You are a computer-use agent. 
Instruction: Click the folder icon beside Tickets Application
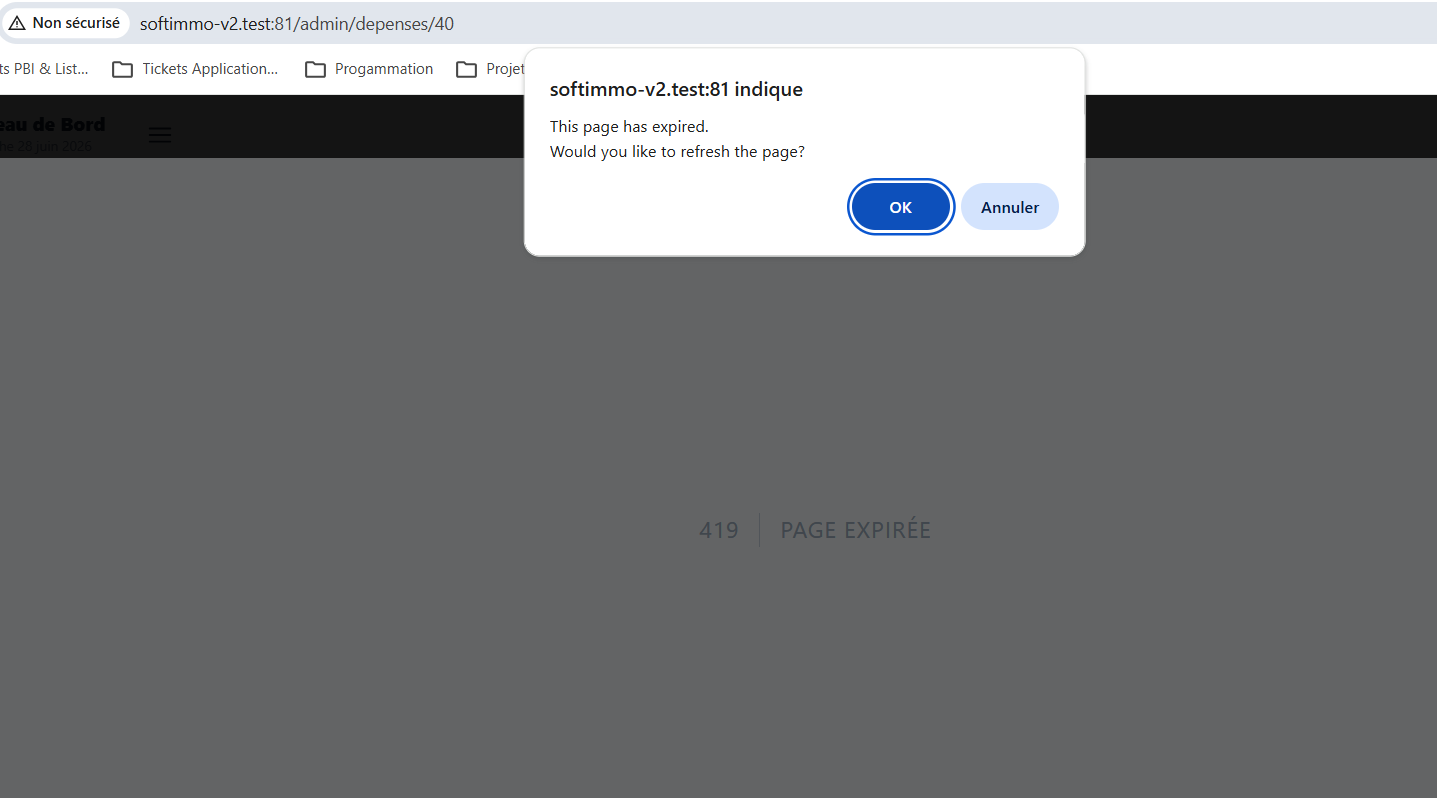[x=122, y=69]
